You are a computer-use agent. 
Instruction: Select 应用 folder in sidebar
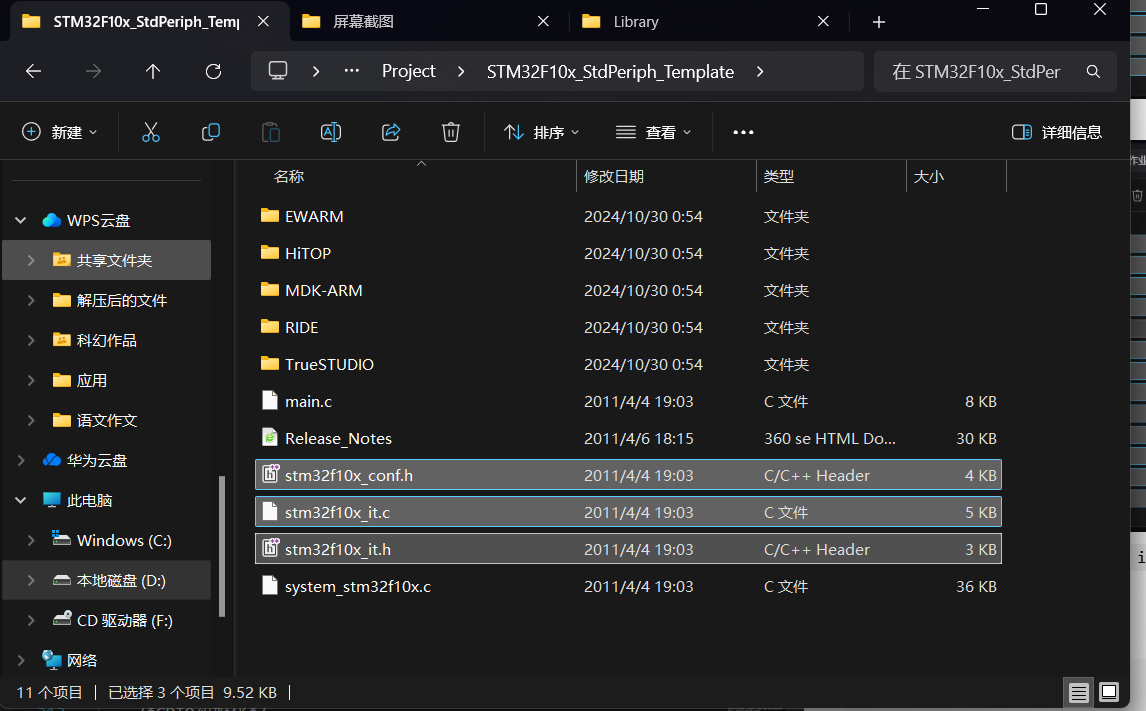coord(107,380)
